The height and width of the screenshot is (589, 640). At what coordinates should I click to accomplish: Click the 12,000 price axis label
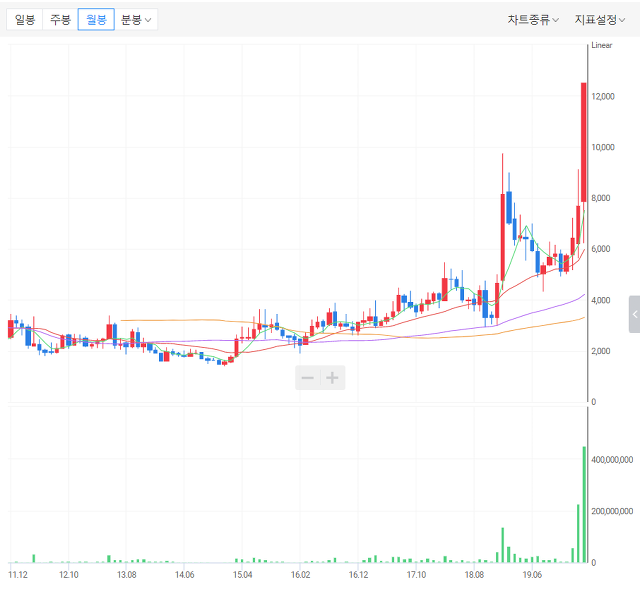coord(603,97)
